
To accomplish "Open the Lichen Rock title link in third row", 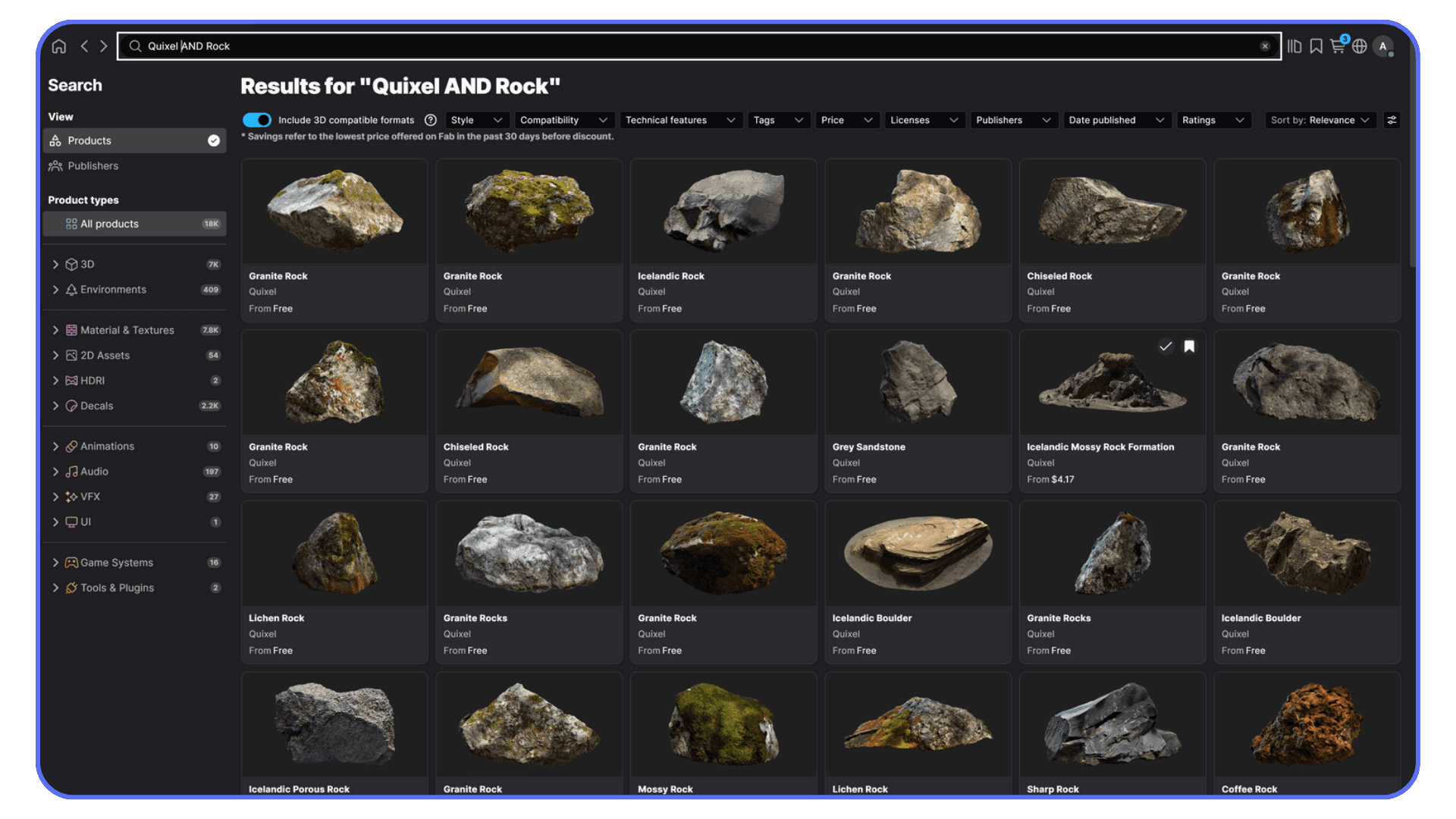I will tap(277, 618).
